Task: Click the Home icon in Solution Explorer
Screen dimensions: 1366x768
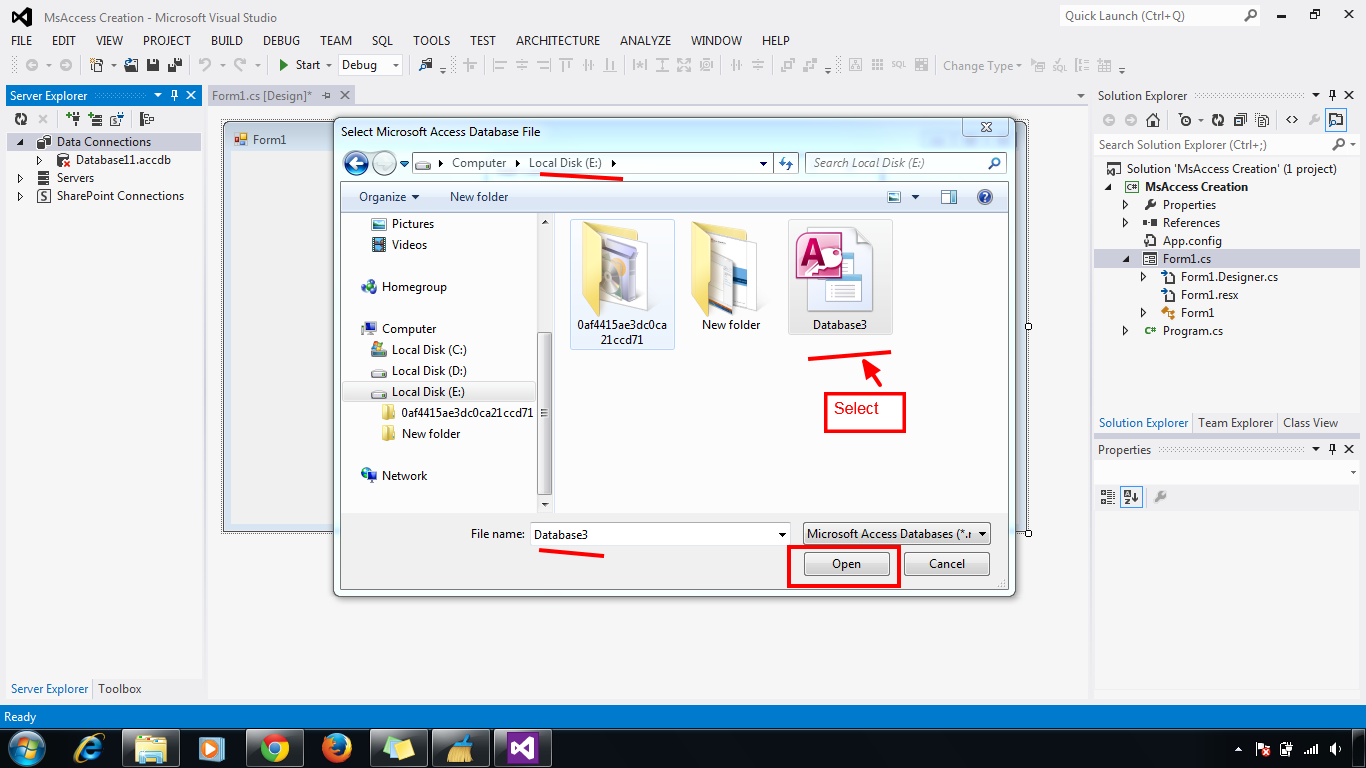Action: 1153,121
